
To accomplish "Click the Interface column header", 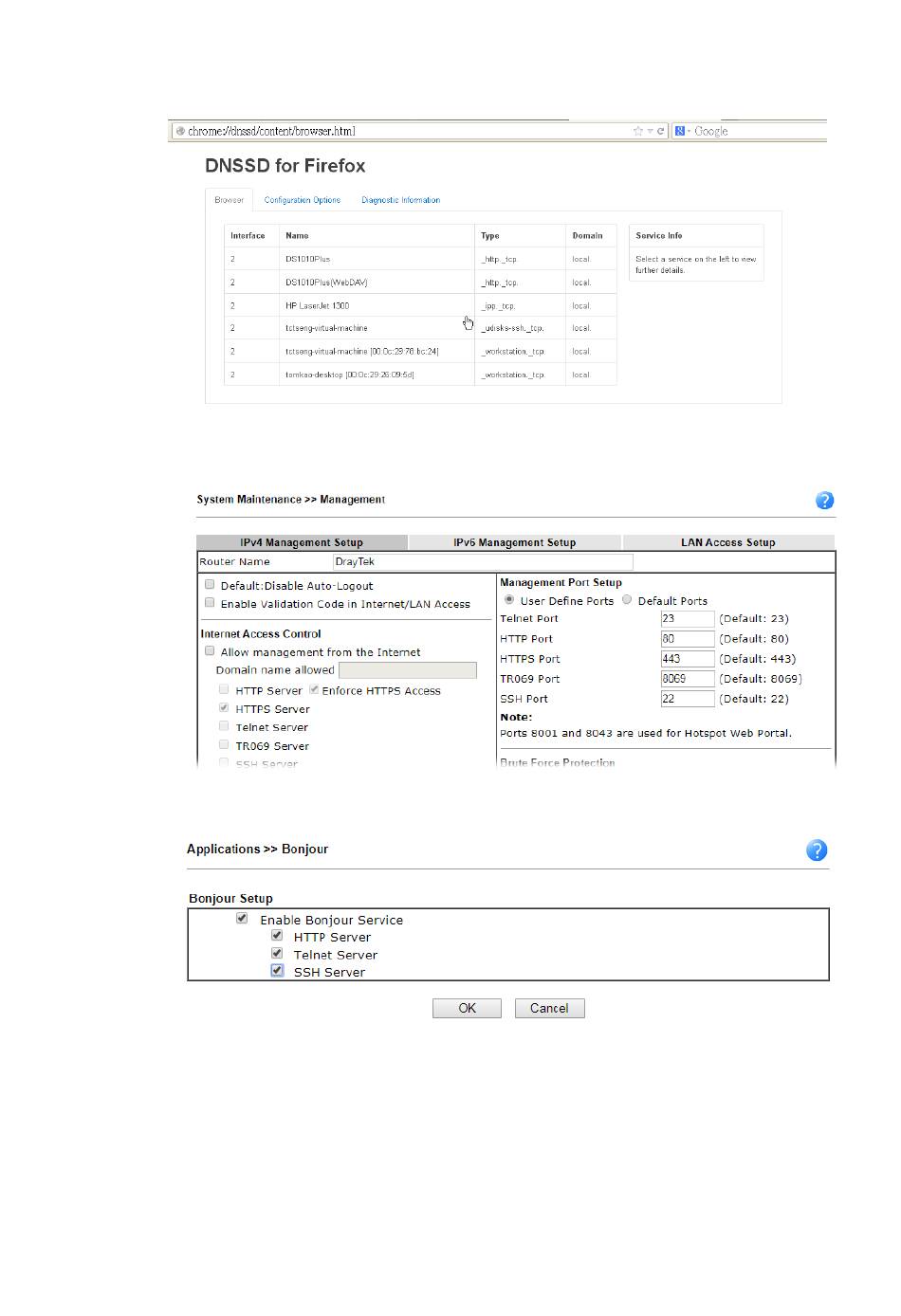I will (251, 235).
